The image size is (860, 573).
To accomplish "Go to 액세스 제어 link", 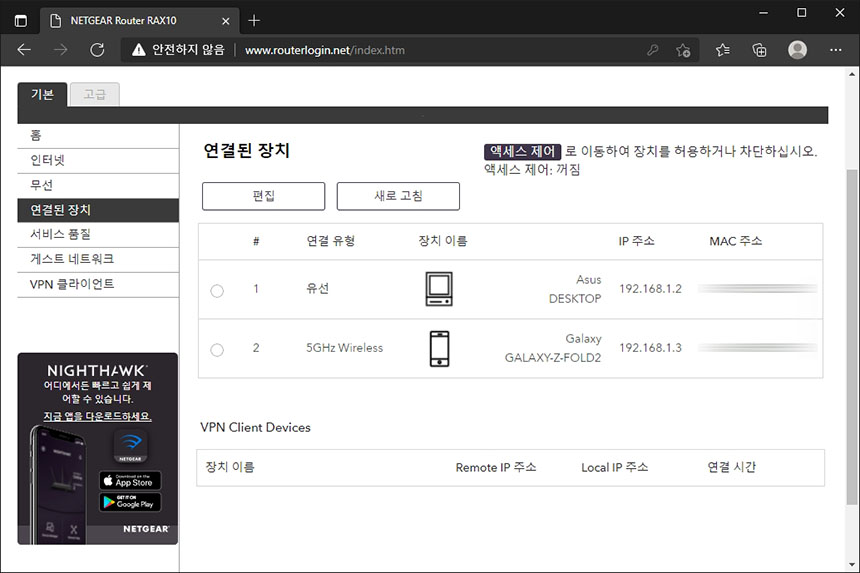I will click(x=522, y=151).
